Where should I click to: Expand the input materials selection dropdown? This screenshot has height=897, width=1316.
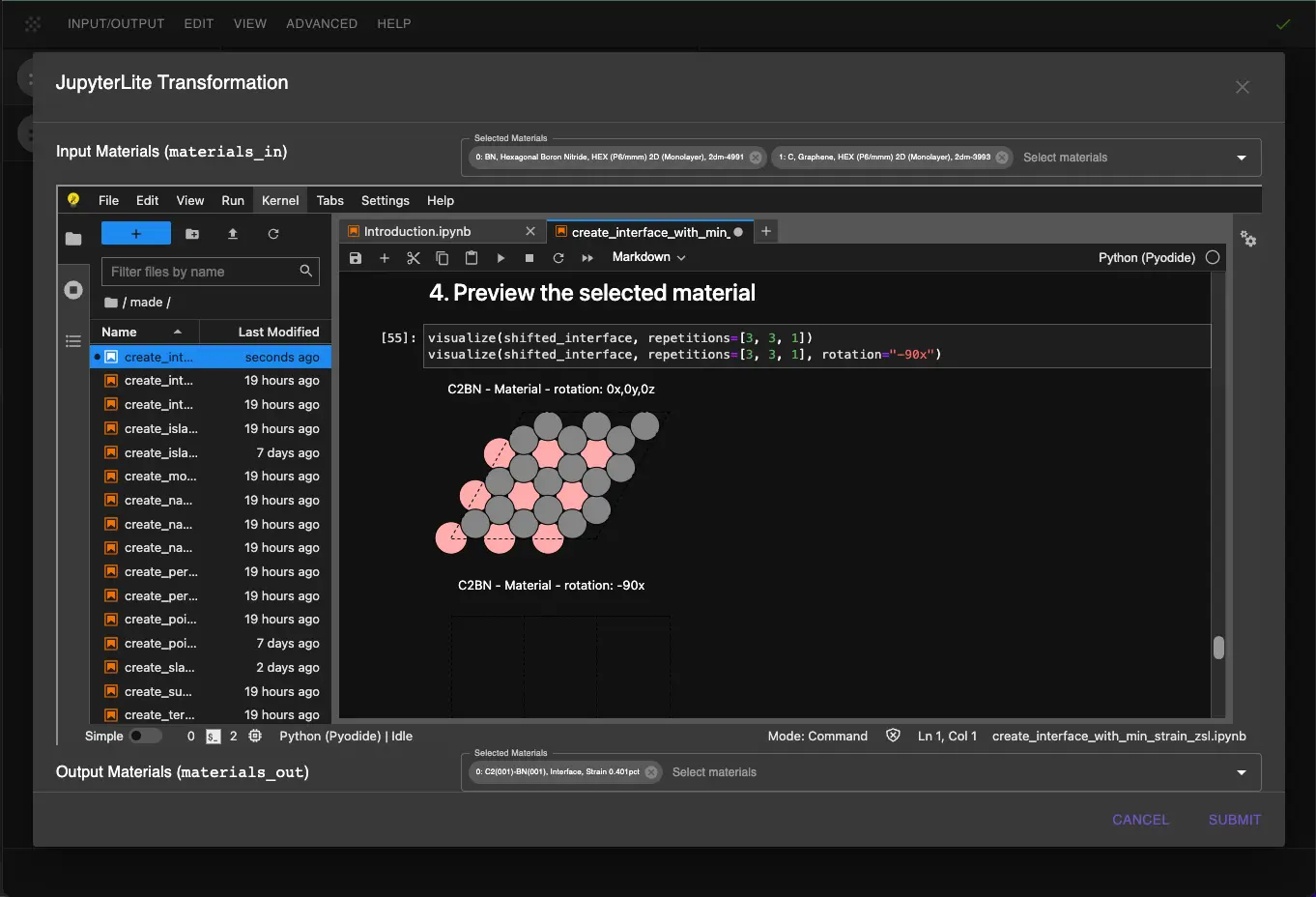(1242, 158)
